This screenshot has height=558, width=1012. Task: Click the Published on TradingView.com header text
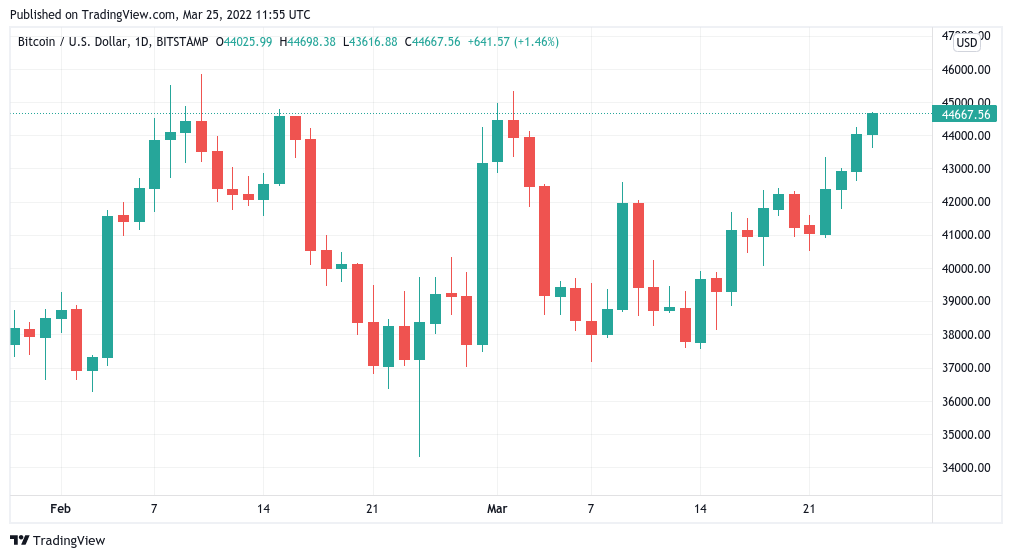(x=160, y=15)
